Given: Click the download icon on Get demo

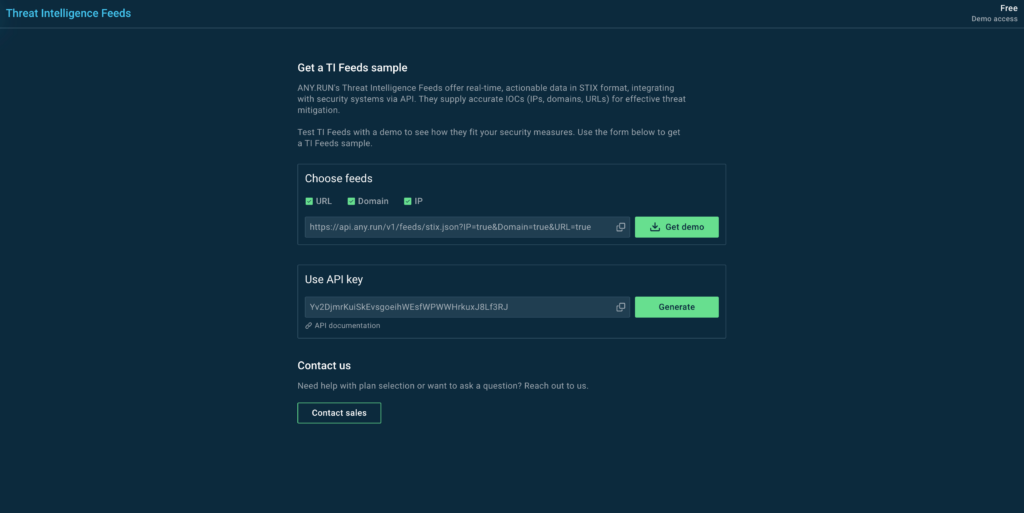Looking at the screenshot, I should coord(655,227).
